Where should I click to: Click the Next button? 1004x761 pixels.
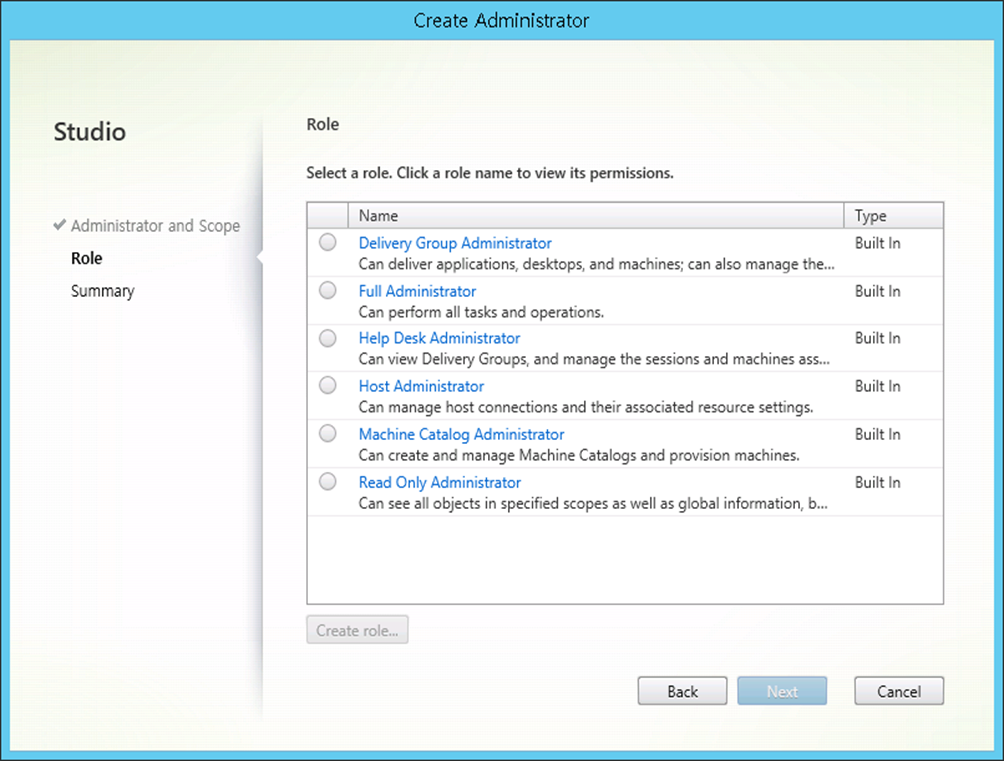[782, 691]
